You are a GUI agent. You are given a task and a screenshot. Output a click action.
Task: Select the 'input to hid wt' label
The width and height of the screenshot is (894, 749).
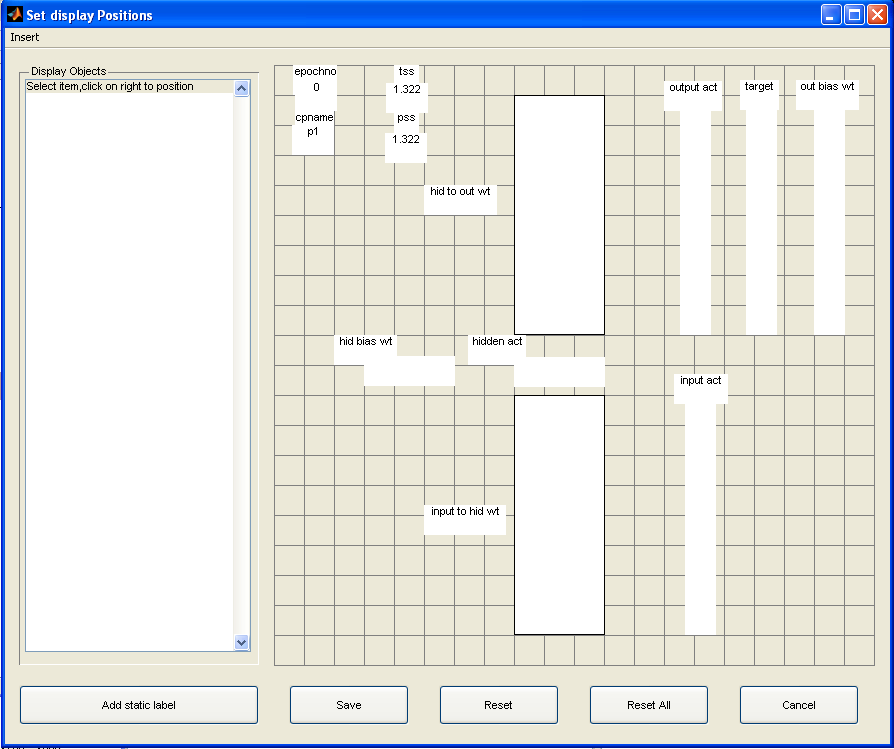464,512
